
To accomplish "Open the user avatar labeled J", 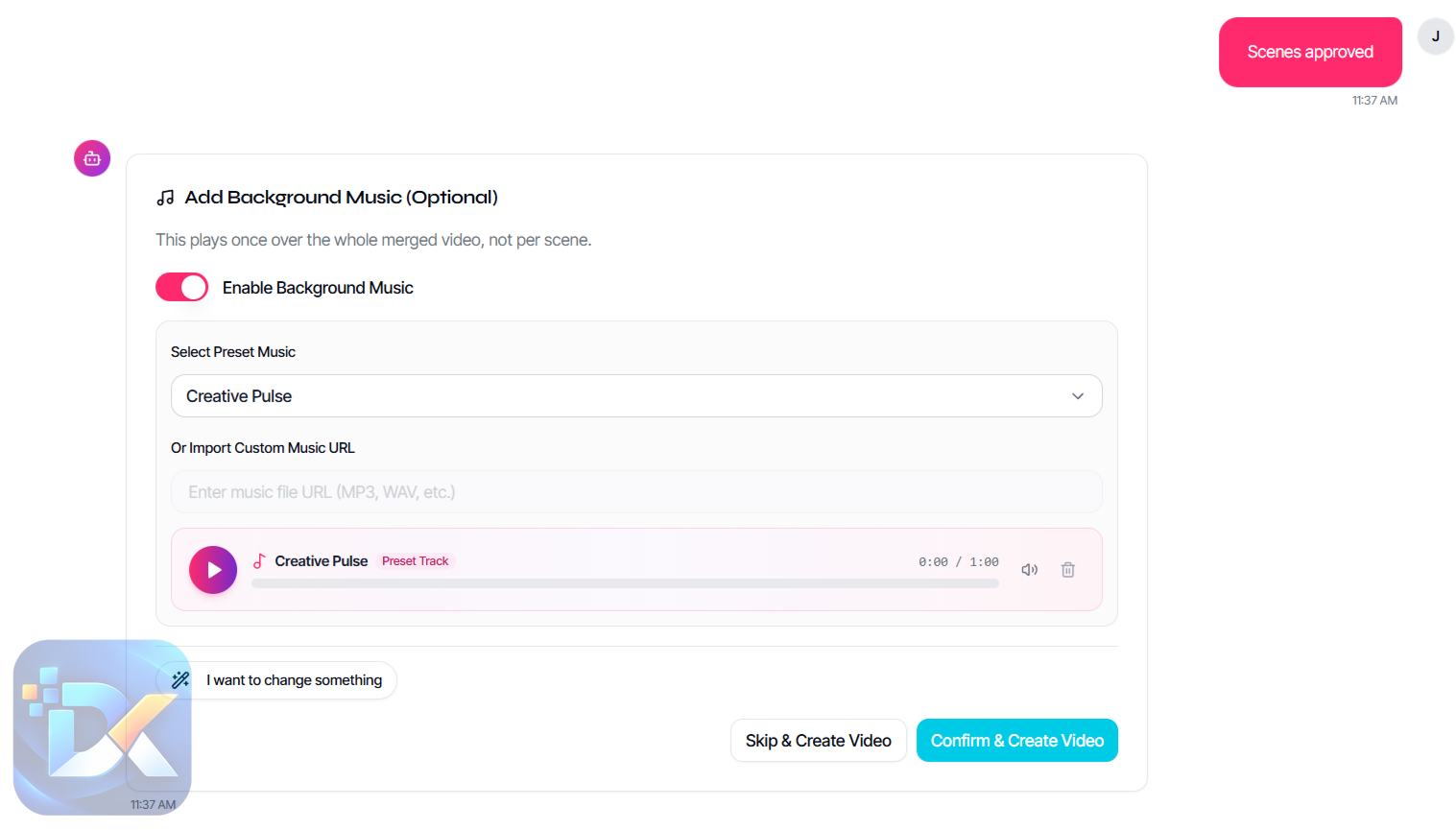I will [x=1436, y=36].
